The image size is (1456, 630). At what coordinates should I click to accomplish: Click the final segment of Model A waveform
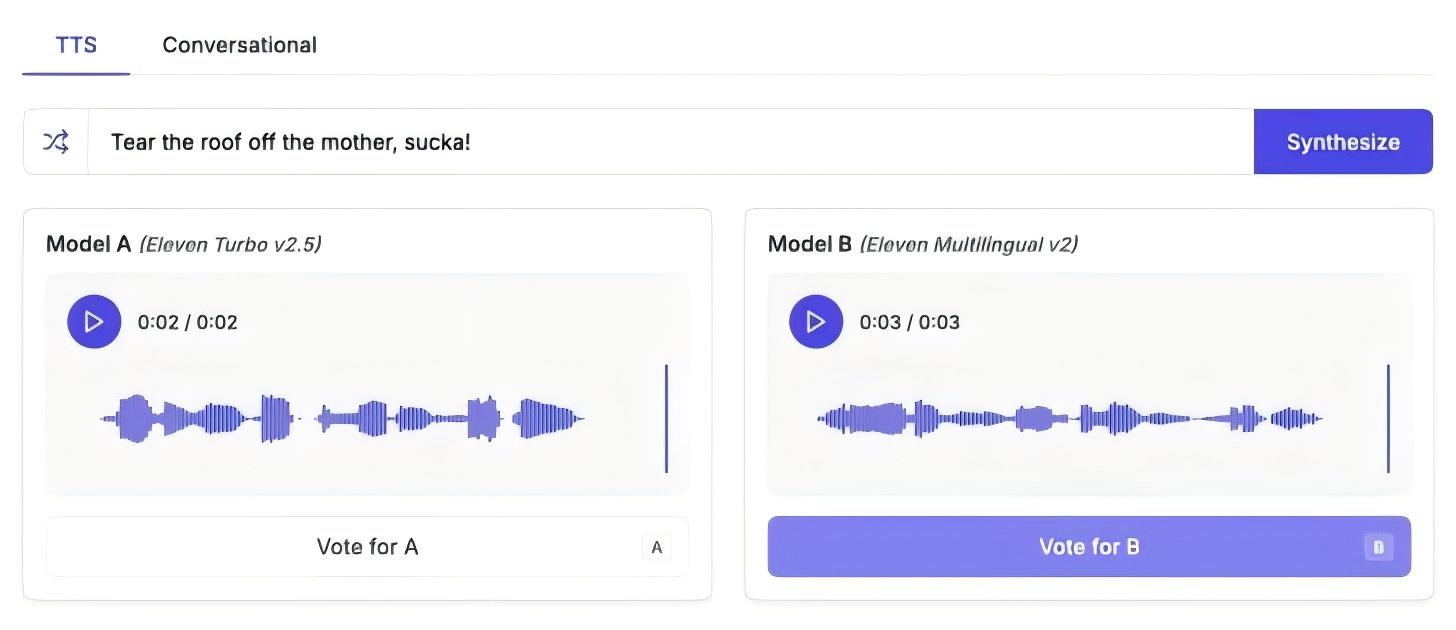pos(548,418)
